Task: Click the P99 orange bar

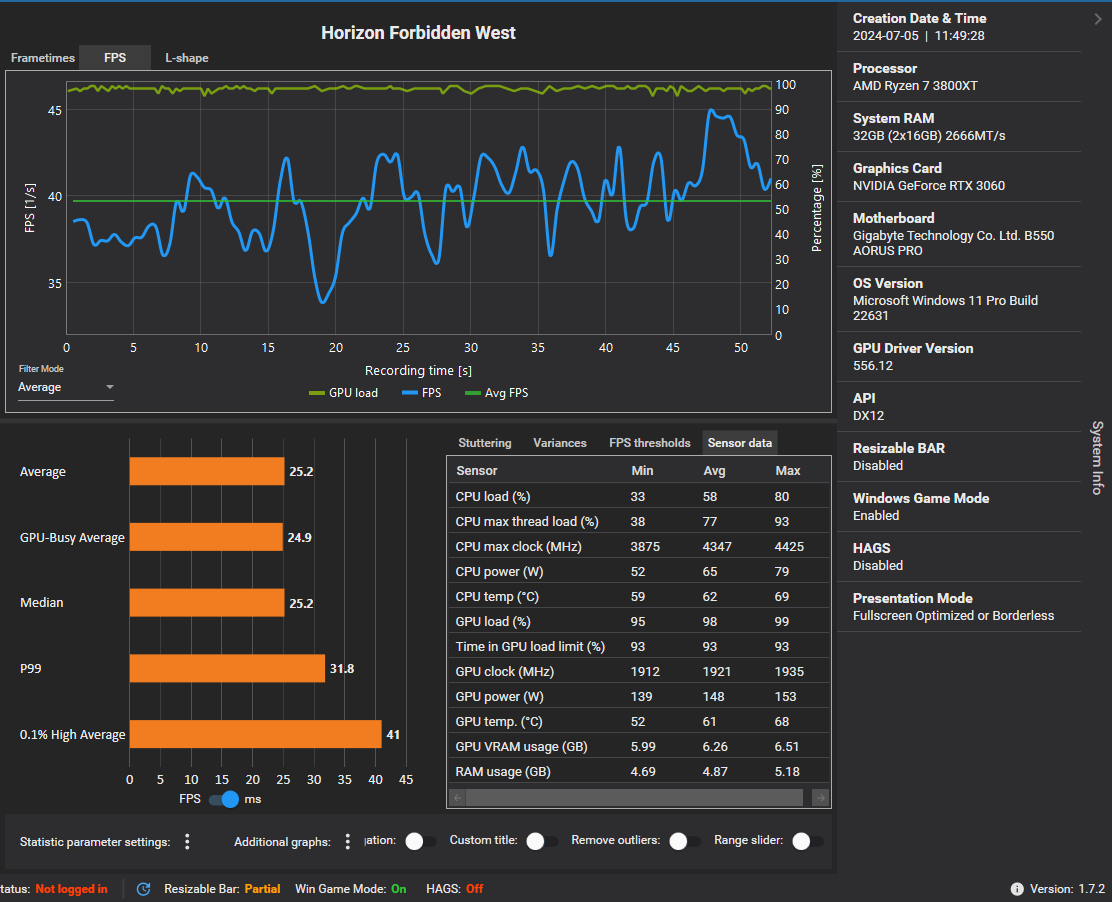Action: tap(227, 668)
